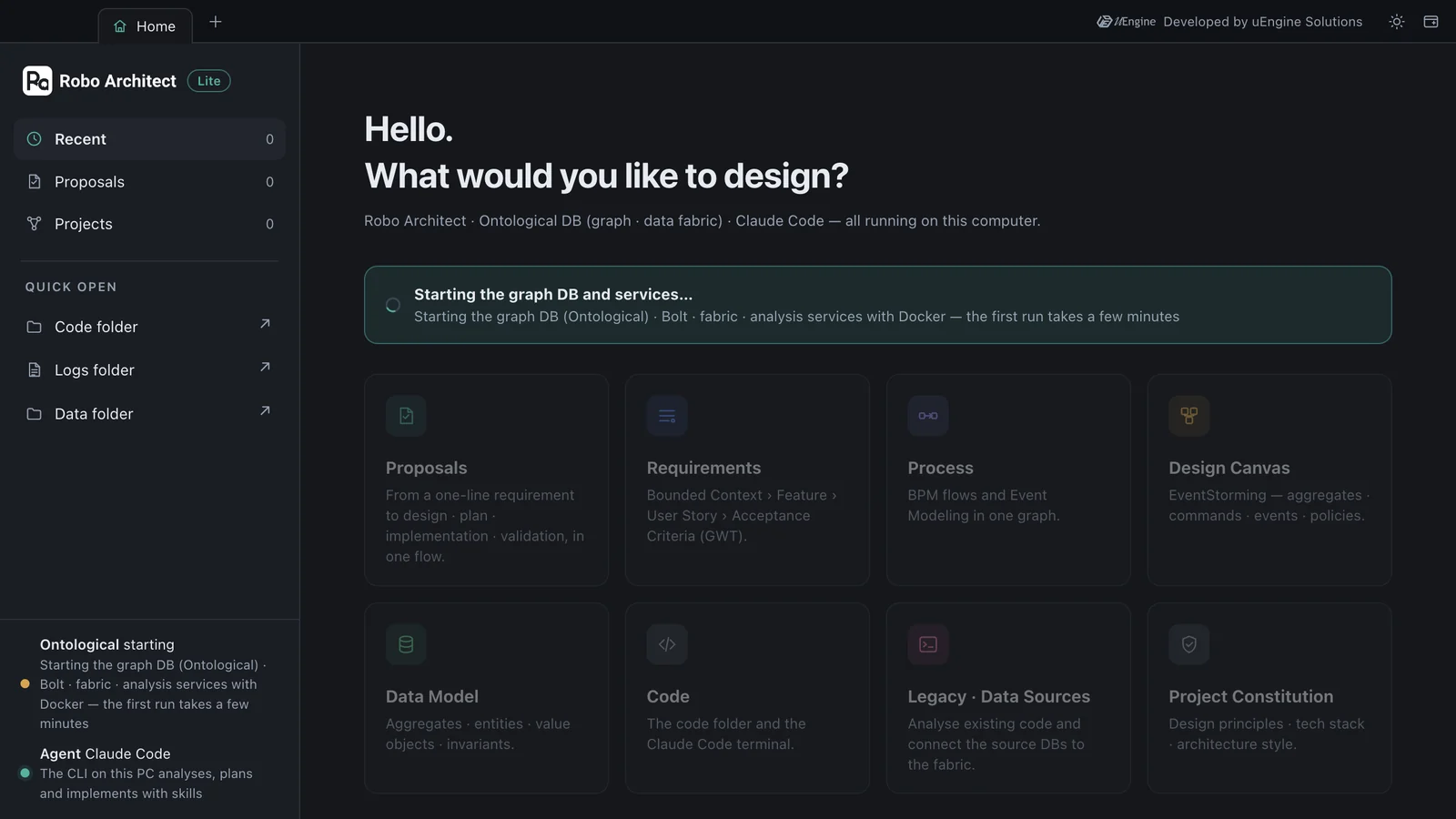Click the Legacy Data Sources terminal icon

(928, 644)
